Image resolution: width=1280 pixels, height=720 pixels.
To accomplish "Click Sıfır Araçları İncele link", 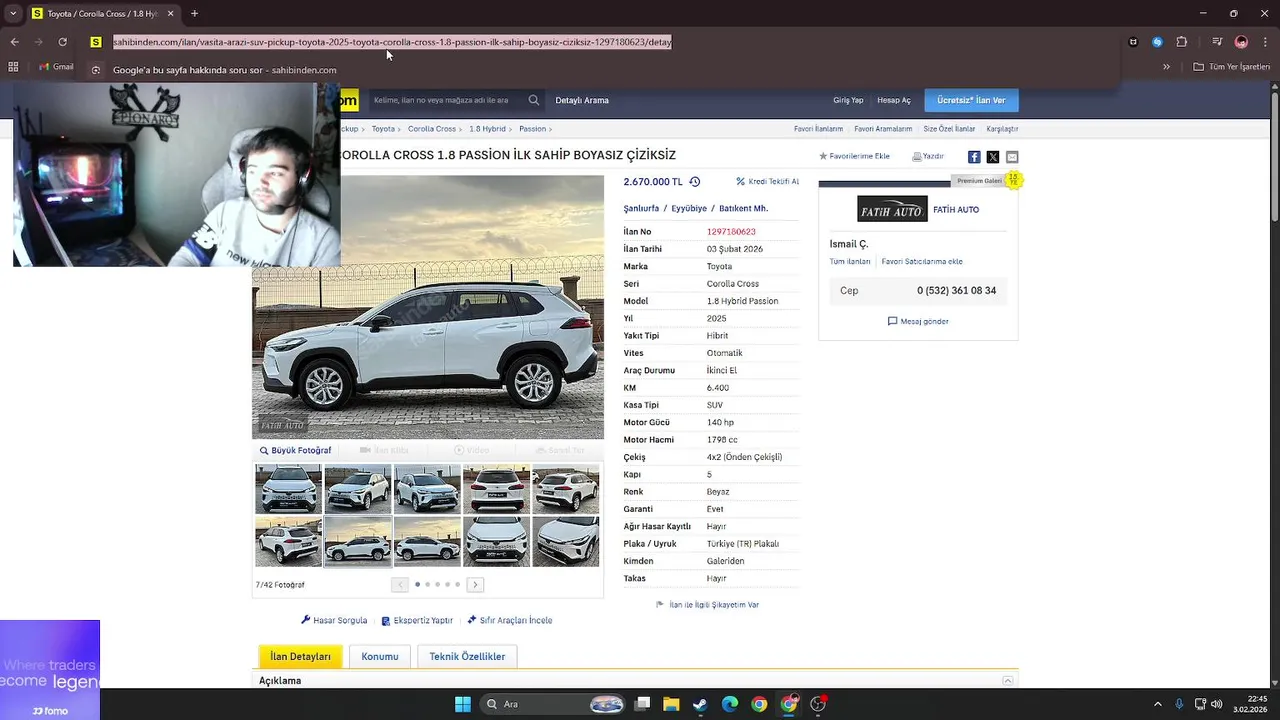I will pyautogui.click(x=510, y=620).
